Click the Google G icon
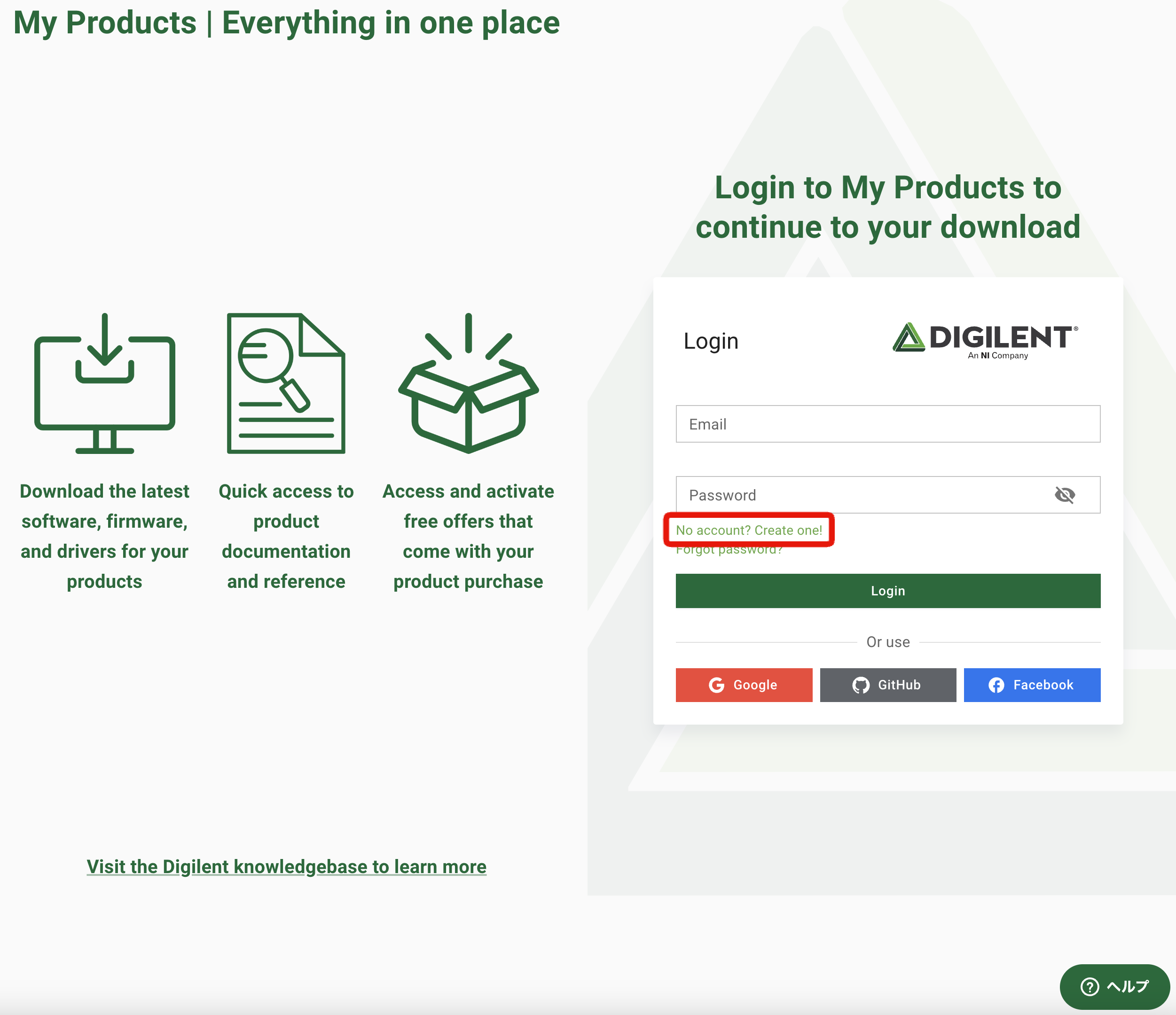1176x1015 pixels. [x=716, y=686]
